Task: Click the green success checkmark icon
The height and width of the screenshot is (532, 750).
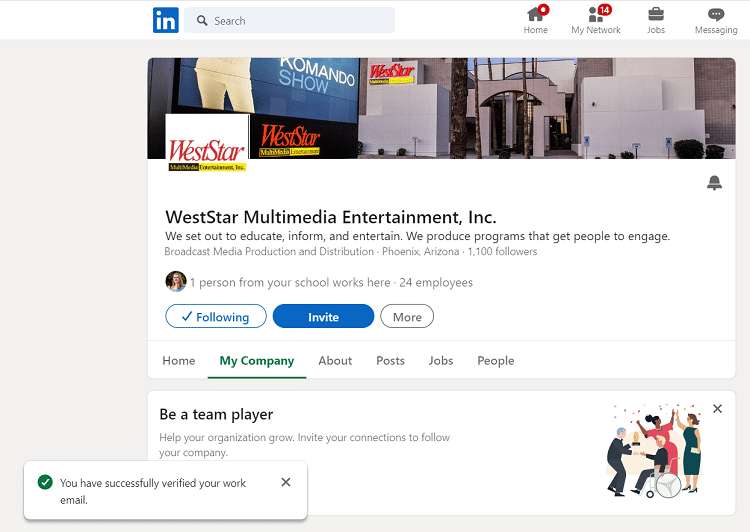Action: click(x=45, y=482)
